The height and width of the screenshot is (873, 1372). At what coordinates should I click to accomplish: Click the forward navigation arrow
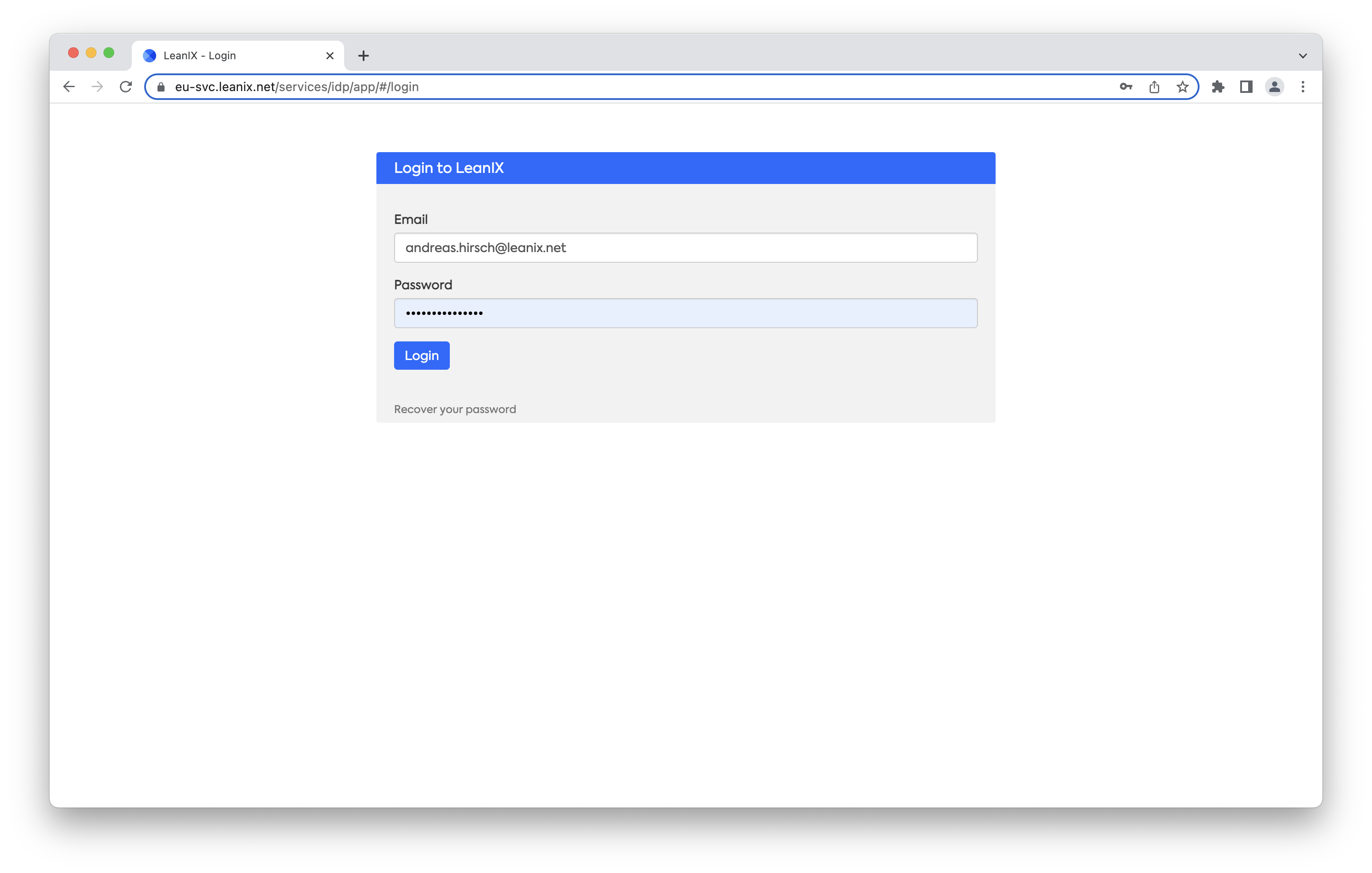(x=97, y=87)
